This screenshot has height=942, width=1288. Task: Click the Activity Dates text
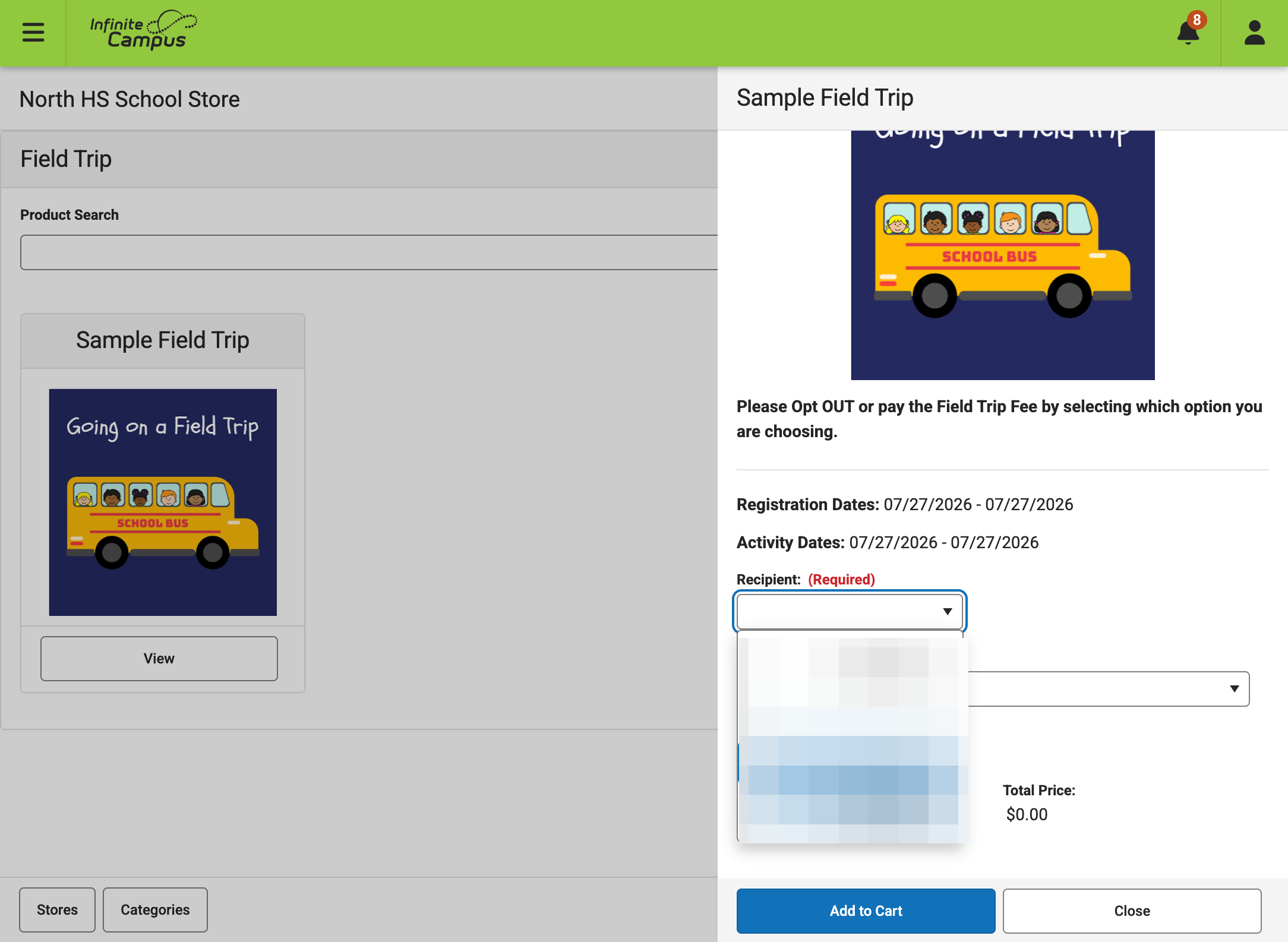point(888,542)
